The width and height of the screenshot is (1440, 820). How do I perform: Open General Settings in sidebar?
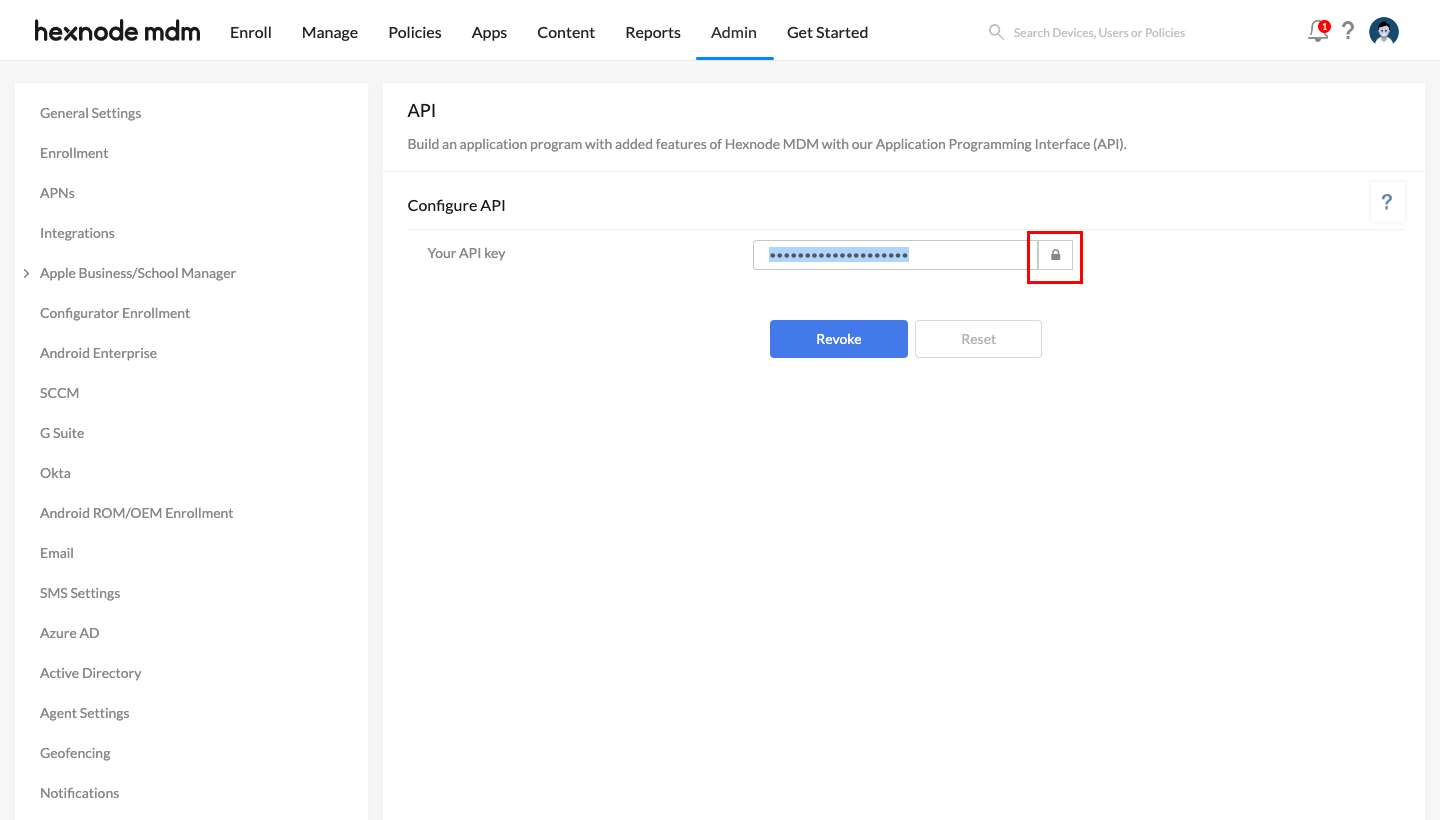coord(91,113)
